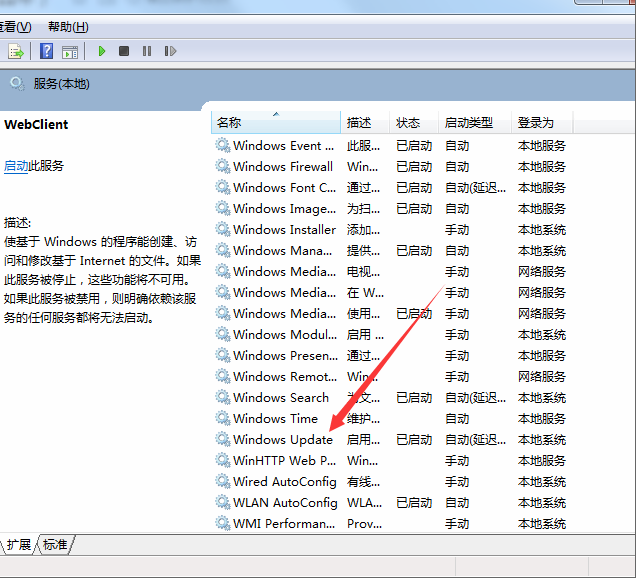Pause service with pause icon
This screenshot has height=578, width=636.
coord(147,51)
